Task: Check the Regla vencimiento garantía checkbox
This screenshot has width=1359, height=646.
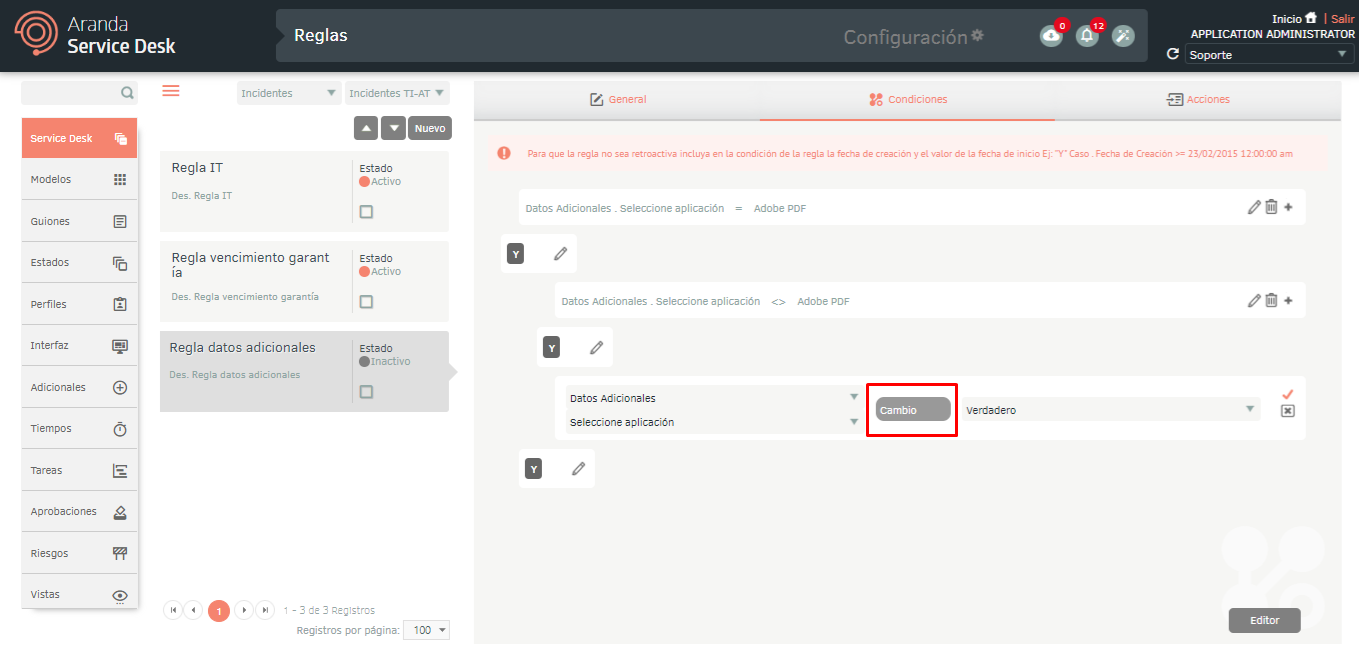Action: coord(366,301)
